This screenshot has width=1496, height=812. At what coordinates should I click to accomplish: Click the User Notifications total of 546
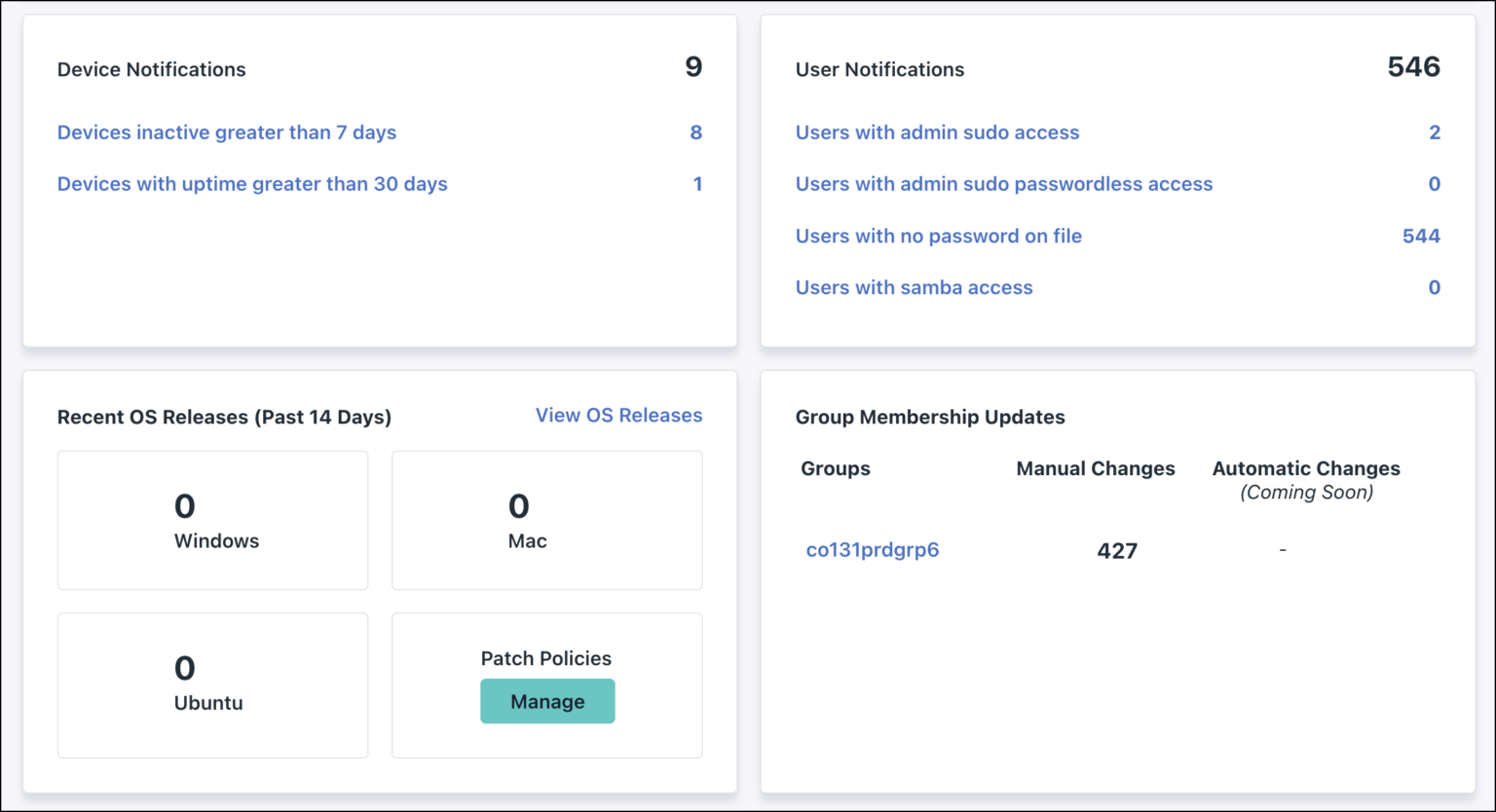(1414, 67)
